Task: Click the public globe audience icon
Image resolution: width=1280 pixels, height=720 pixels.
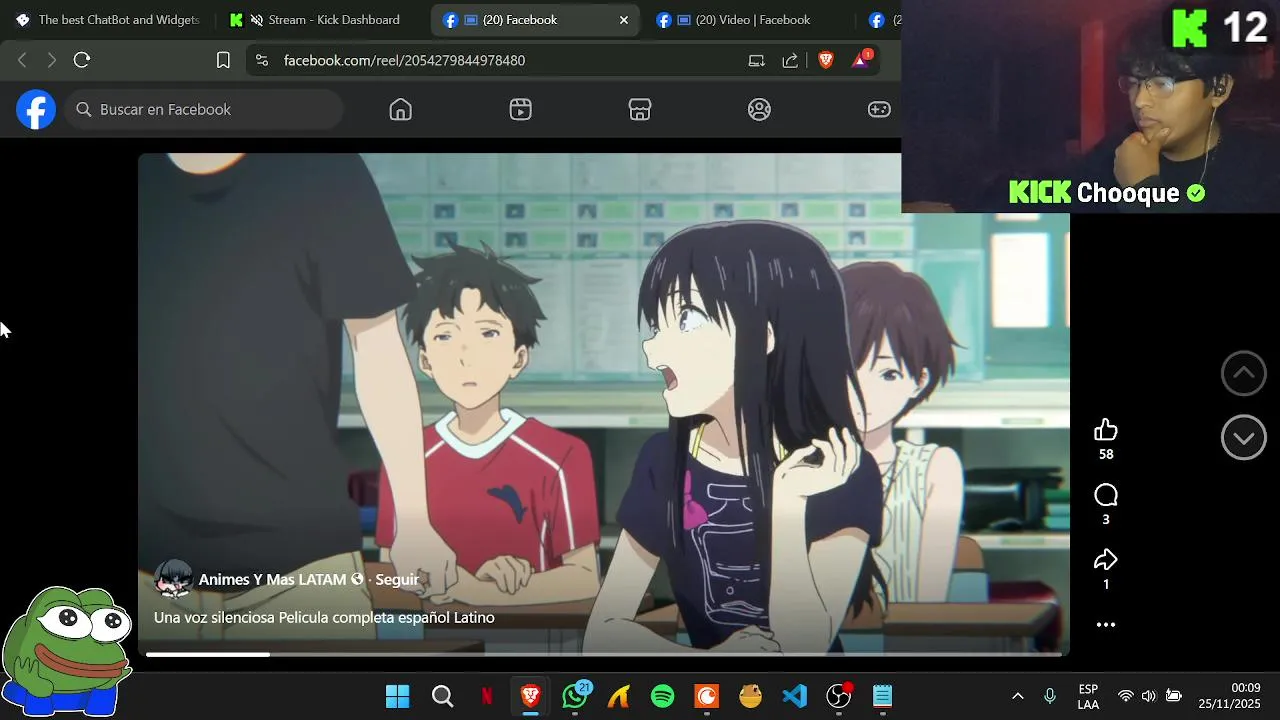Action: (x=357, y=580)
